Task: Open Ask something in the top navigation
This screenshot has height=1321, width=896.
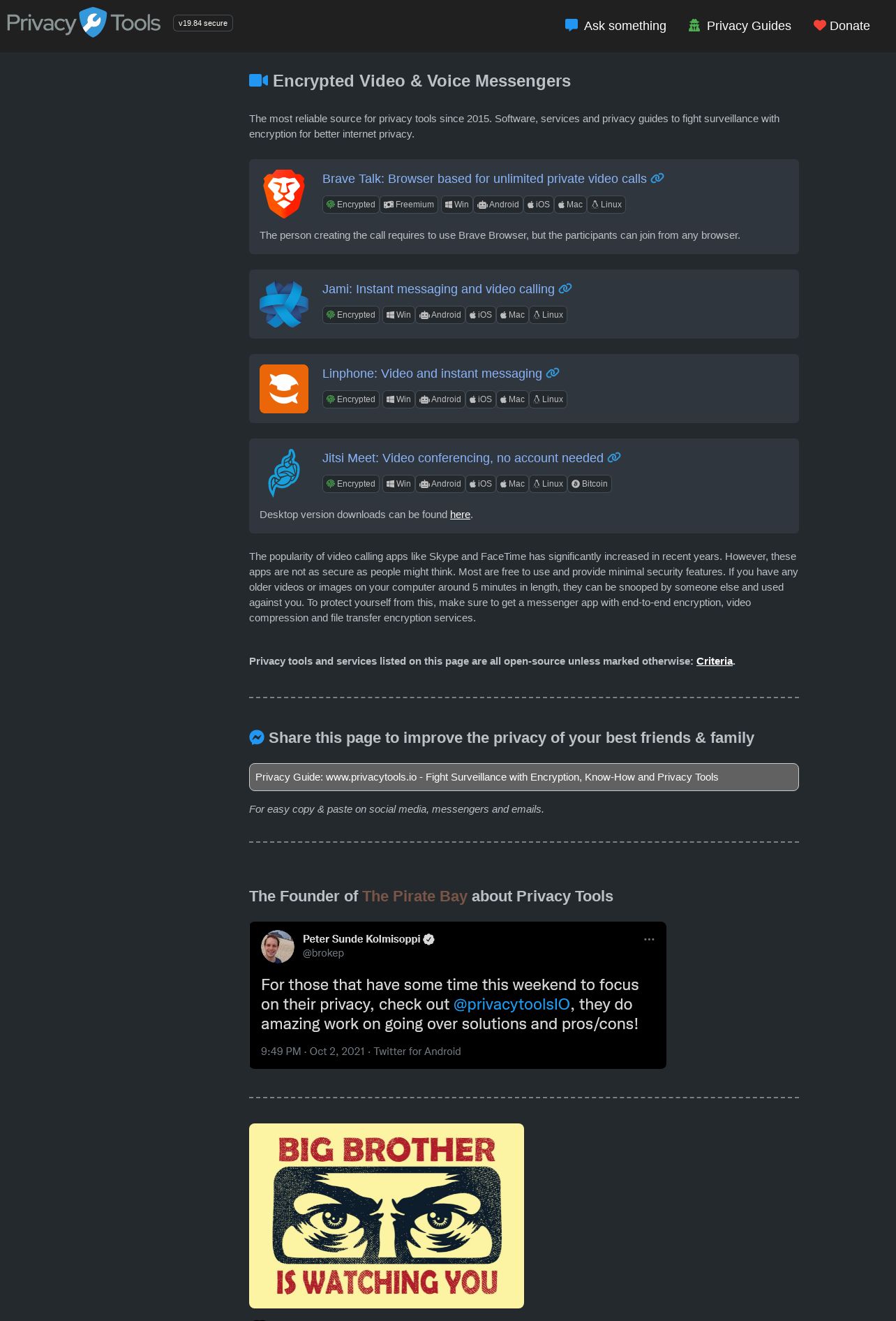Action: point(615,26)
